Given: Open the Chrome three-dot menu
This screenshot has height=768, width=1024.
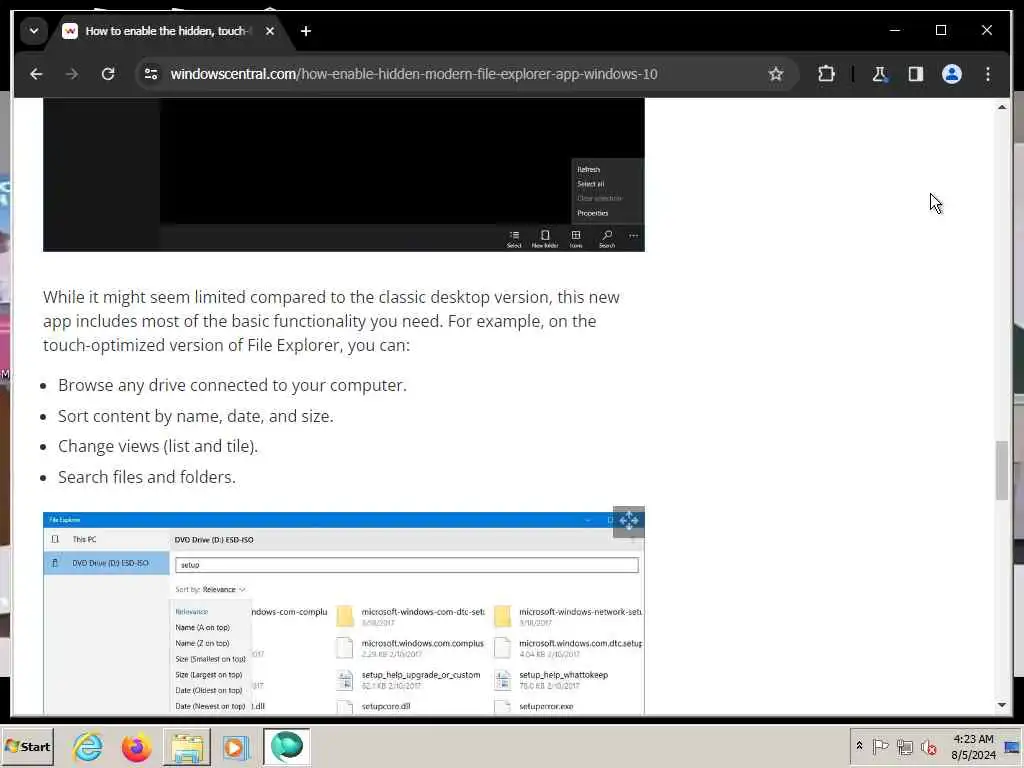Looking at the screenshot, I should coord(987,74).
